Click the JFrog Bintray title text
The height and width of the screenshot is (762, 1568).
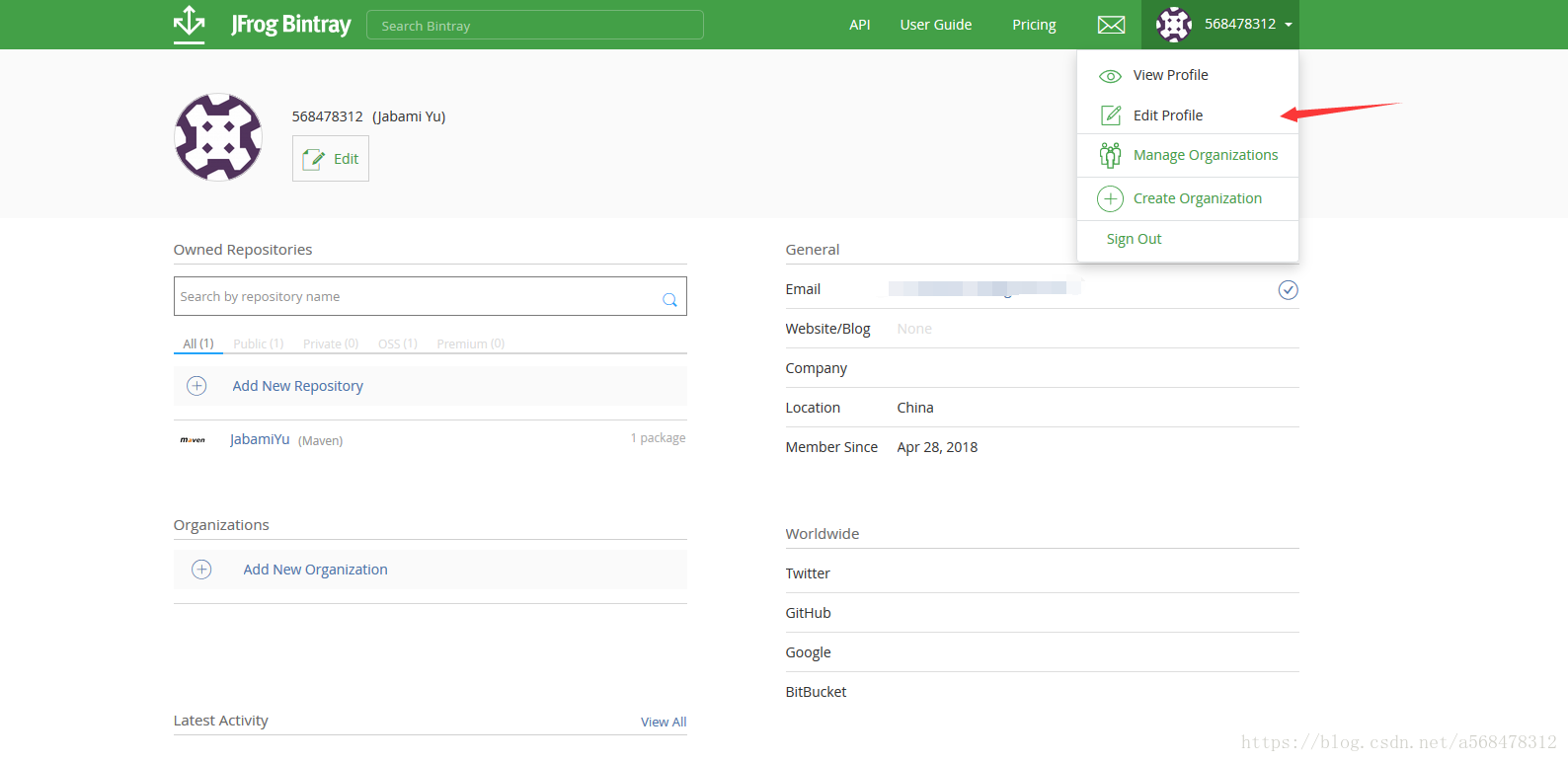(x=290, y=25)
